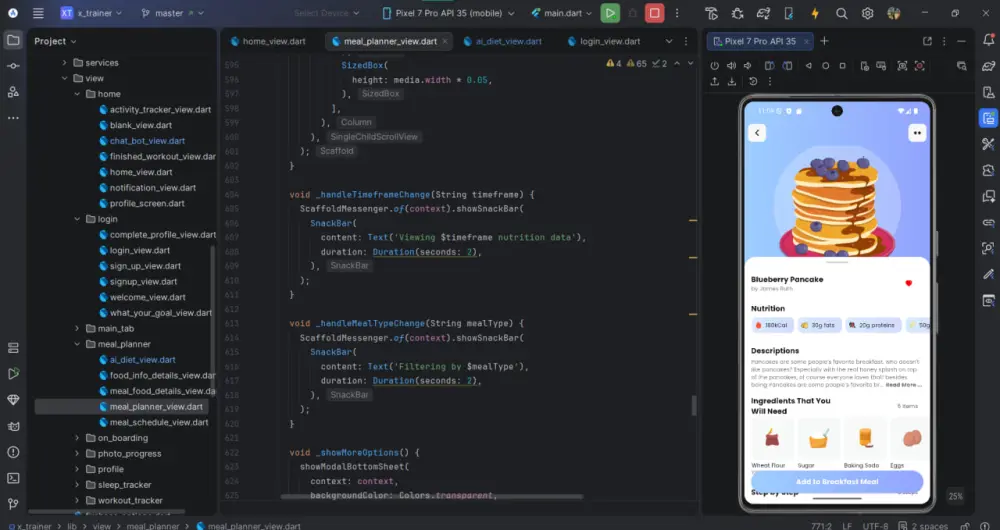Viewport: 1000px width, 530px height.
Task: Click the editor horizontal scrollbar
Action: click(x=432, y=497)
